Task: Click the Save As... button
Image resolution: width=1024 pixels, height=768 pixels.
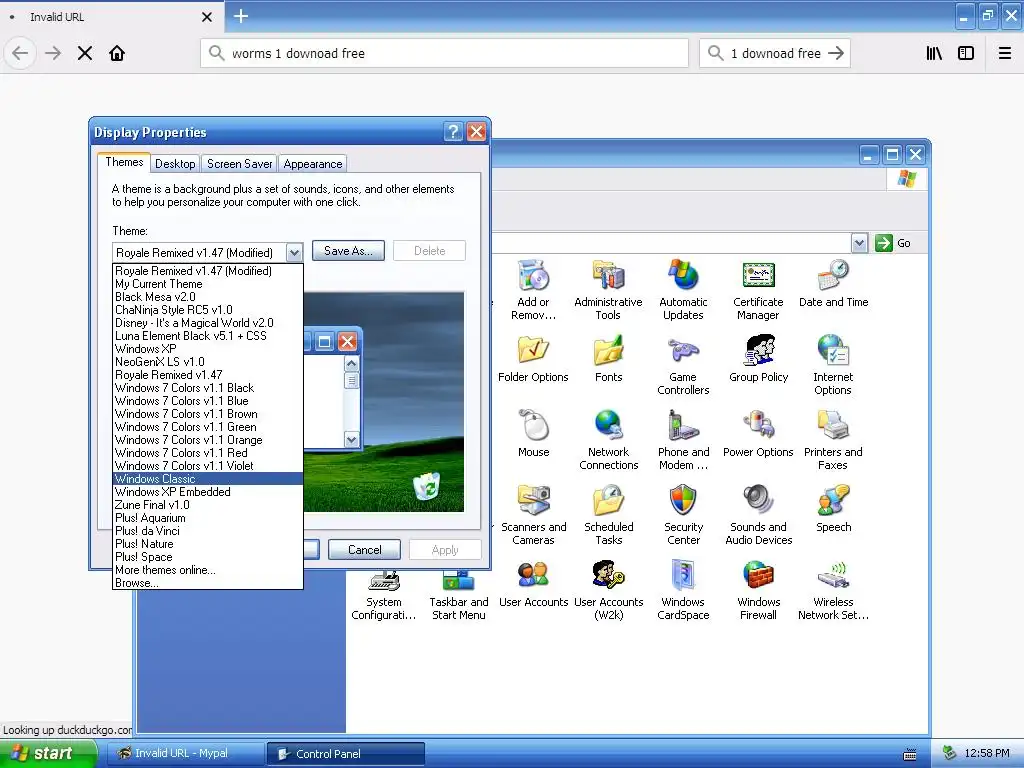Action: (x=348, y=251)
